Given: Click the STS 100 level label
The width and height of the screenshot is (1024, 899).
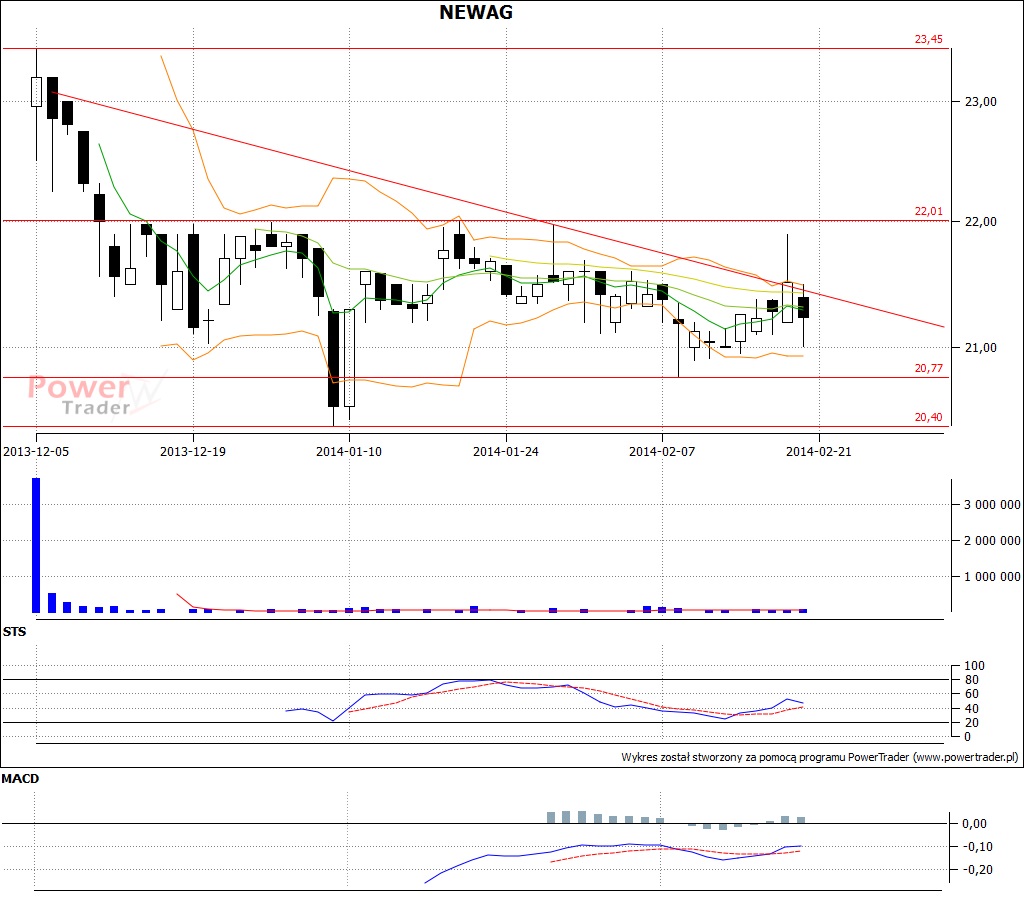Looking at the screenshot, I should 974,666.
